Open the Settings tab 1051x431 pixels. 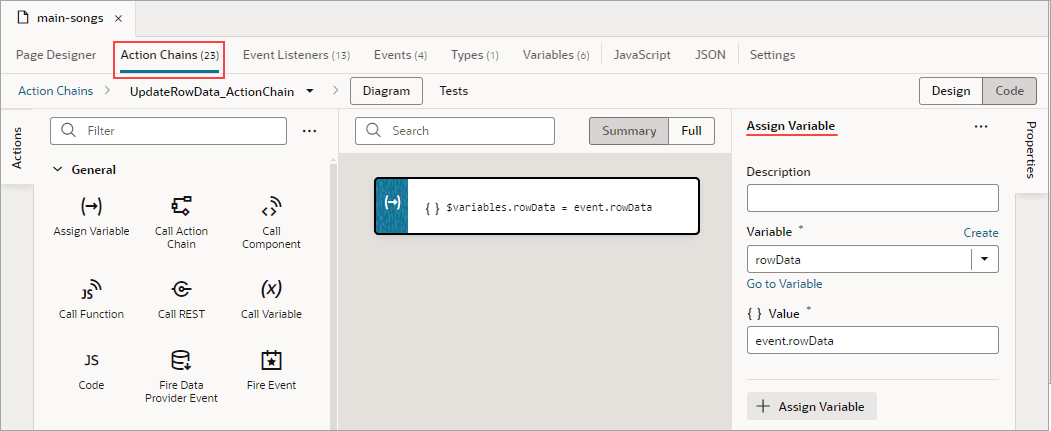(772, 55)
